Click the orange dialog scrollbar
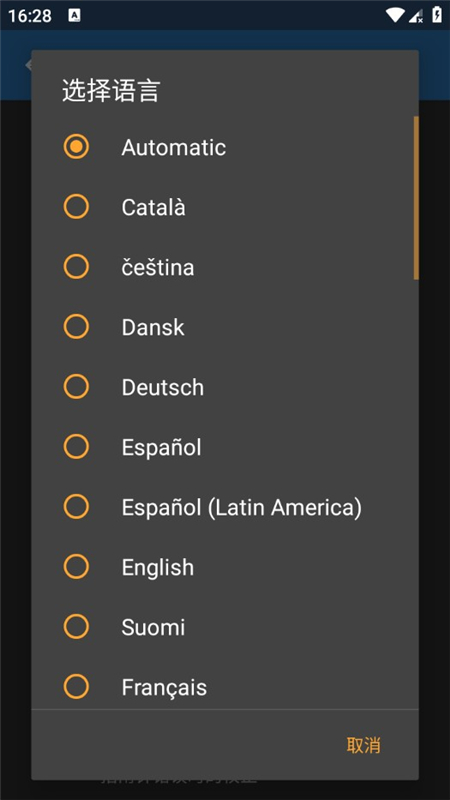 pos(416,198)
